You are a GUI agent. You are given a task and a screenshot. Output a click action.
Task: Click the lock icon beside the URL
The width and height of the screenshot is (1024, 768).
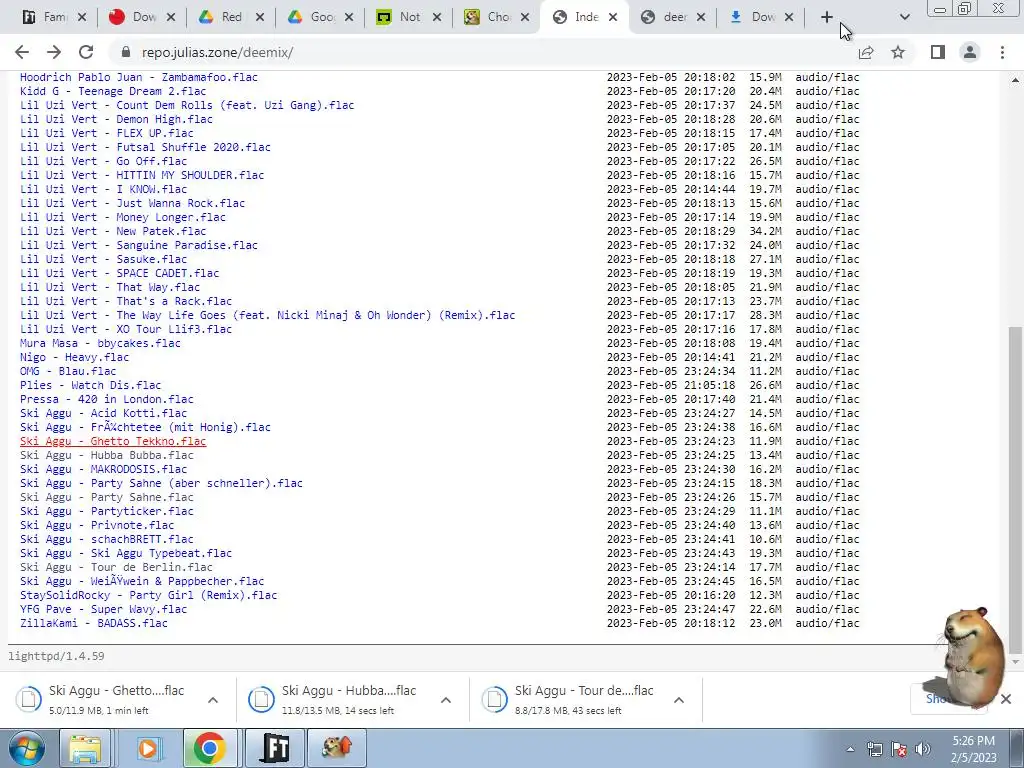(x=126, y=52)
